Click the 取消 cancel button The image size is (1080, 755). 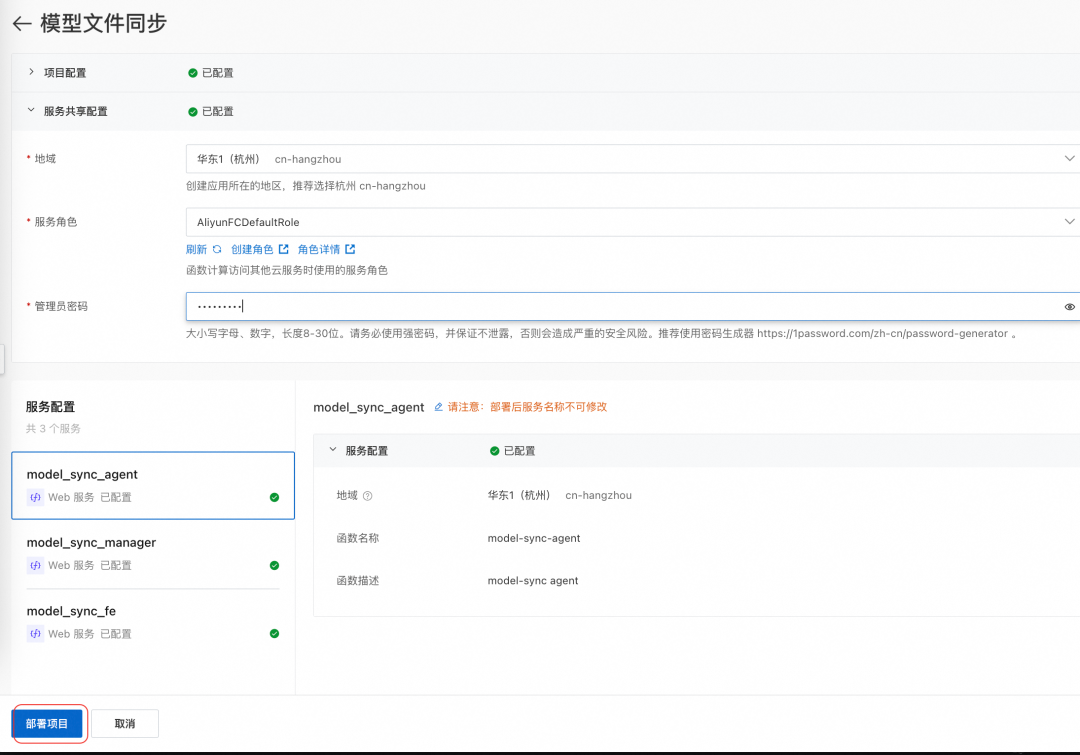[125, 723]
